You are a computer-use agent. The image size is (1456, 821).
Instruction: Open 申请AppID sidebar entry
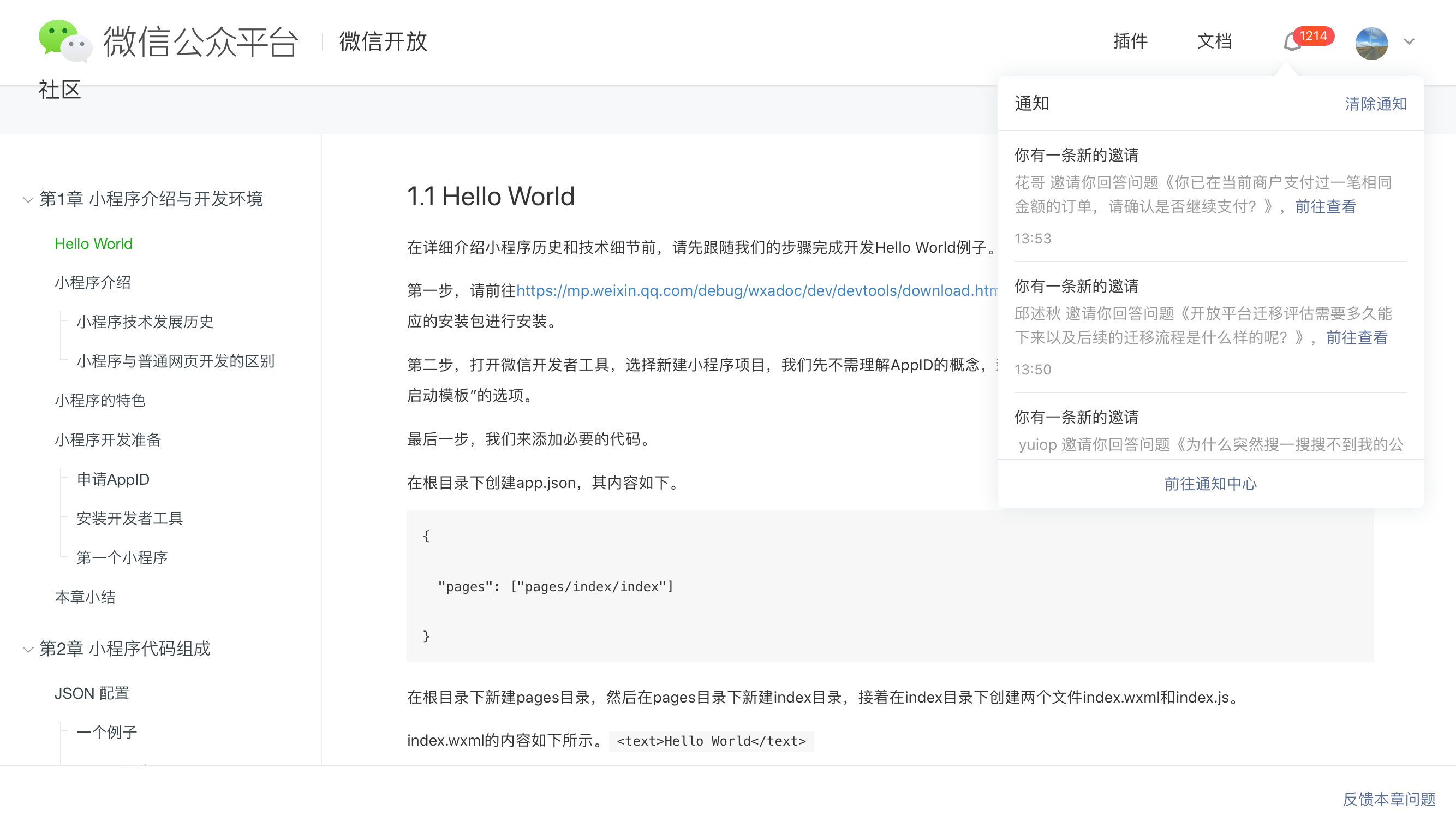[x=113, y=479]
